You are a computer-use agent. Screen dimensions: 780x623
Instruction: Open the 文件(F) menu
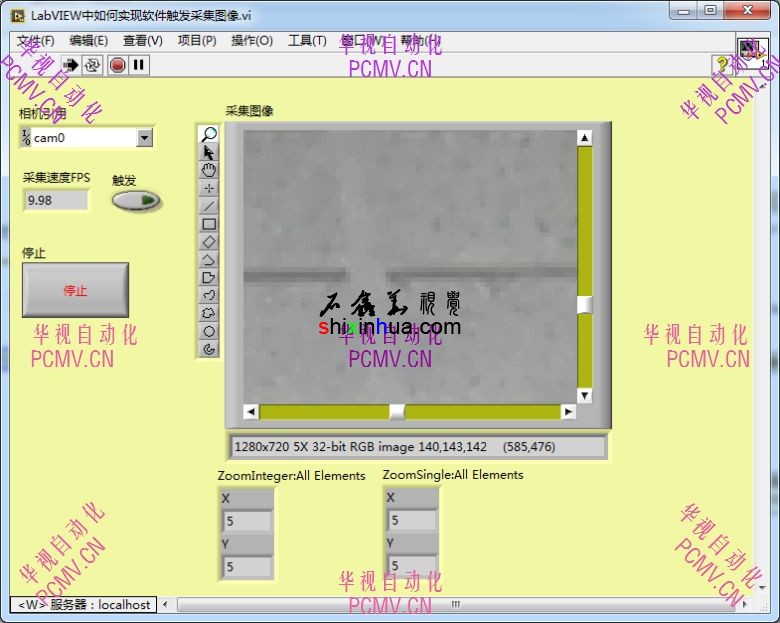(x=36, y=41)
